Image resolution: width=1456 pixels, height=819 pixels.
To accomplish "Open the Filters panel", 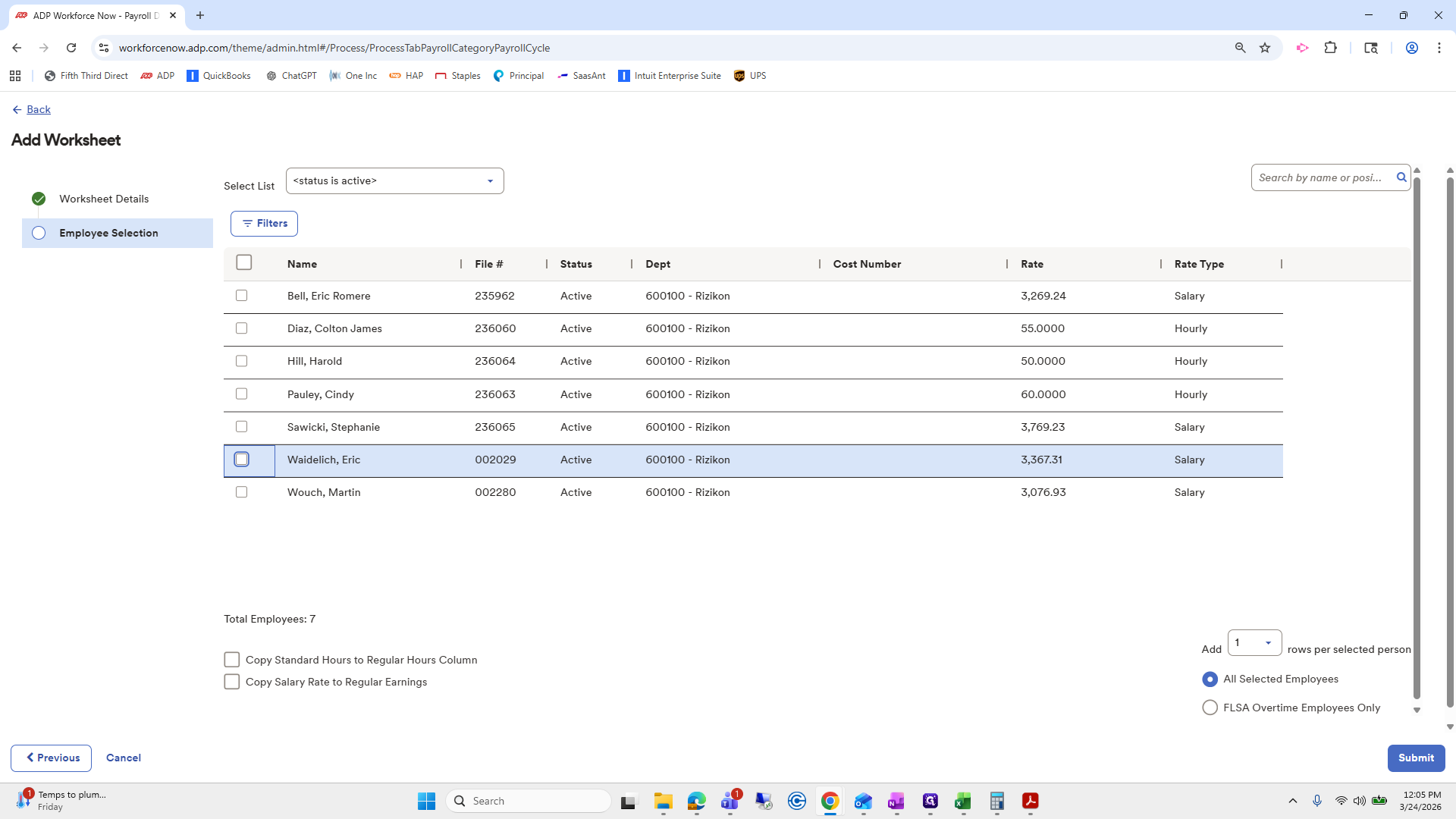I will [264, 224].
